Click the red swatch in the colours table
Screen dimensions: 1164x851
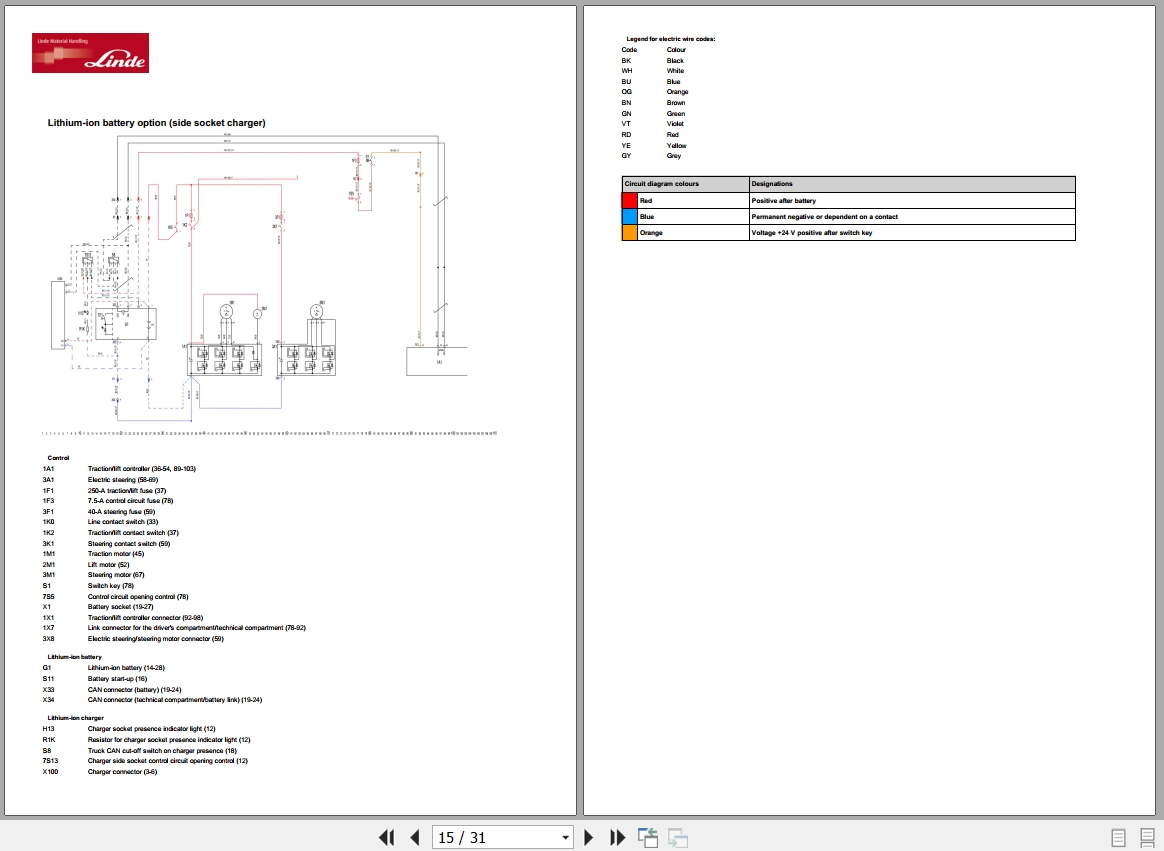point(630,200)
